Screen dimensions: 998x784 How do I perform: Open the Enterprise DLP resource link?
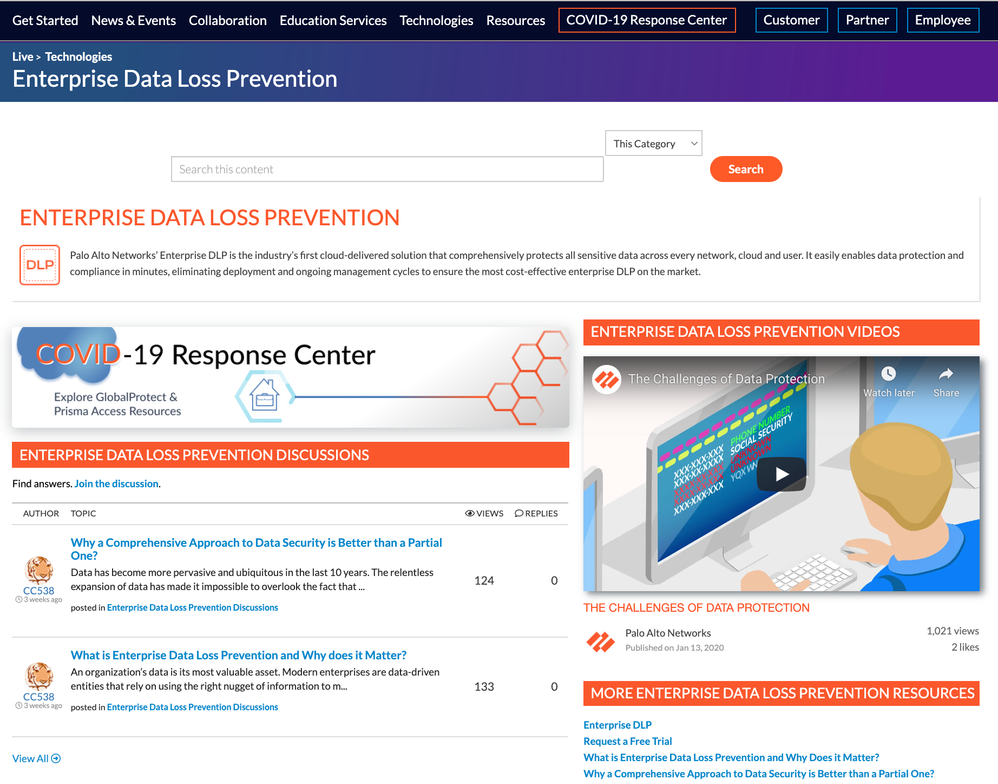[617, 725]
